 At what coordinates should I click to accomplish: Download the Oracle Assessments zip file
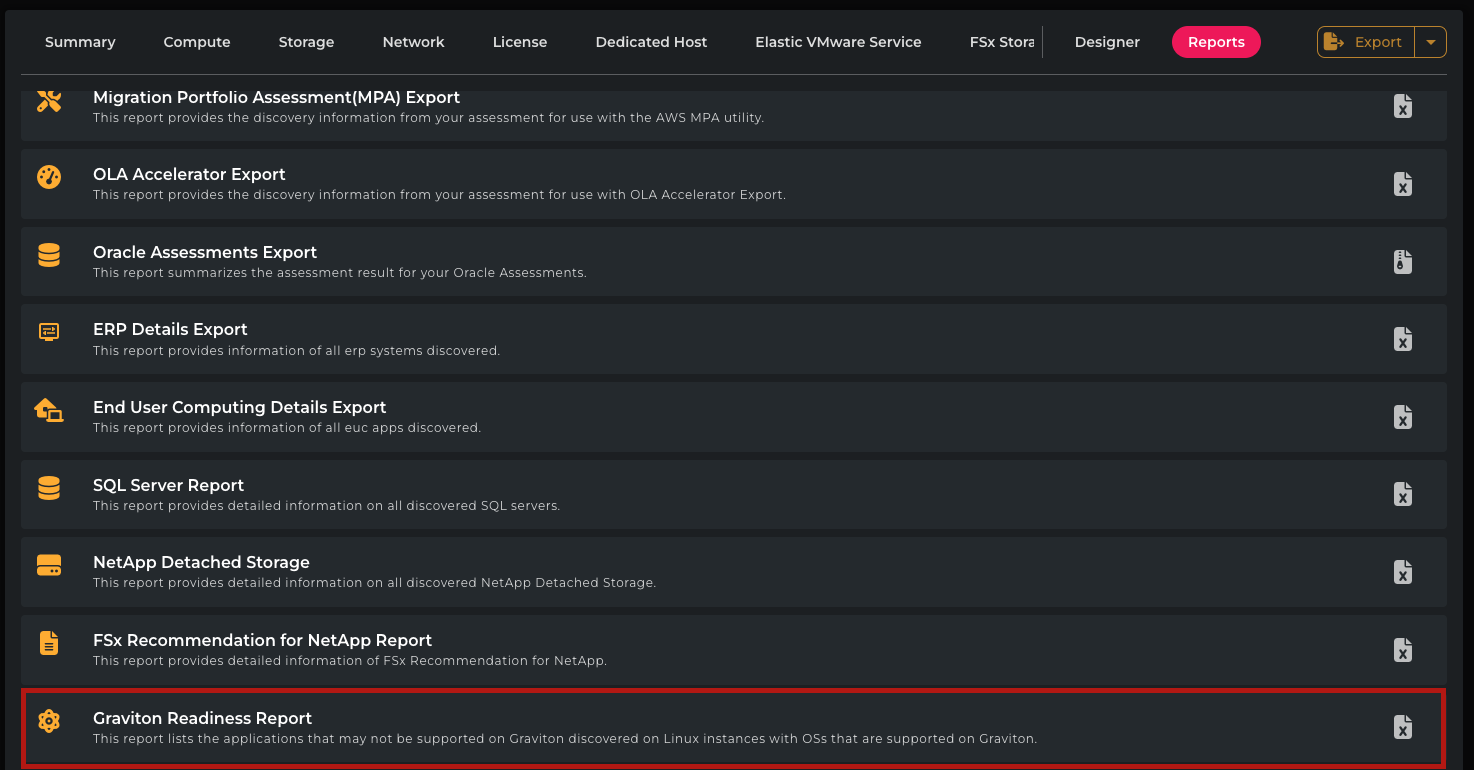[x=1403, y=261]
